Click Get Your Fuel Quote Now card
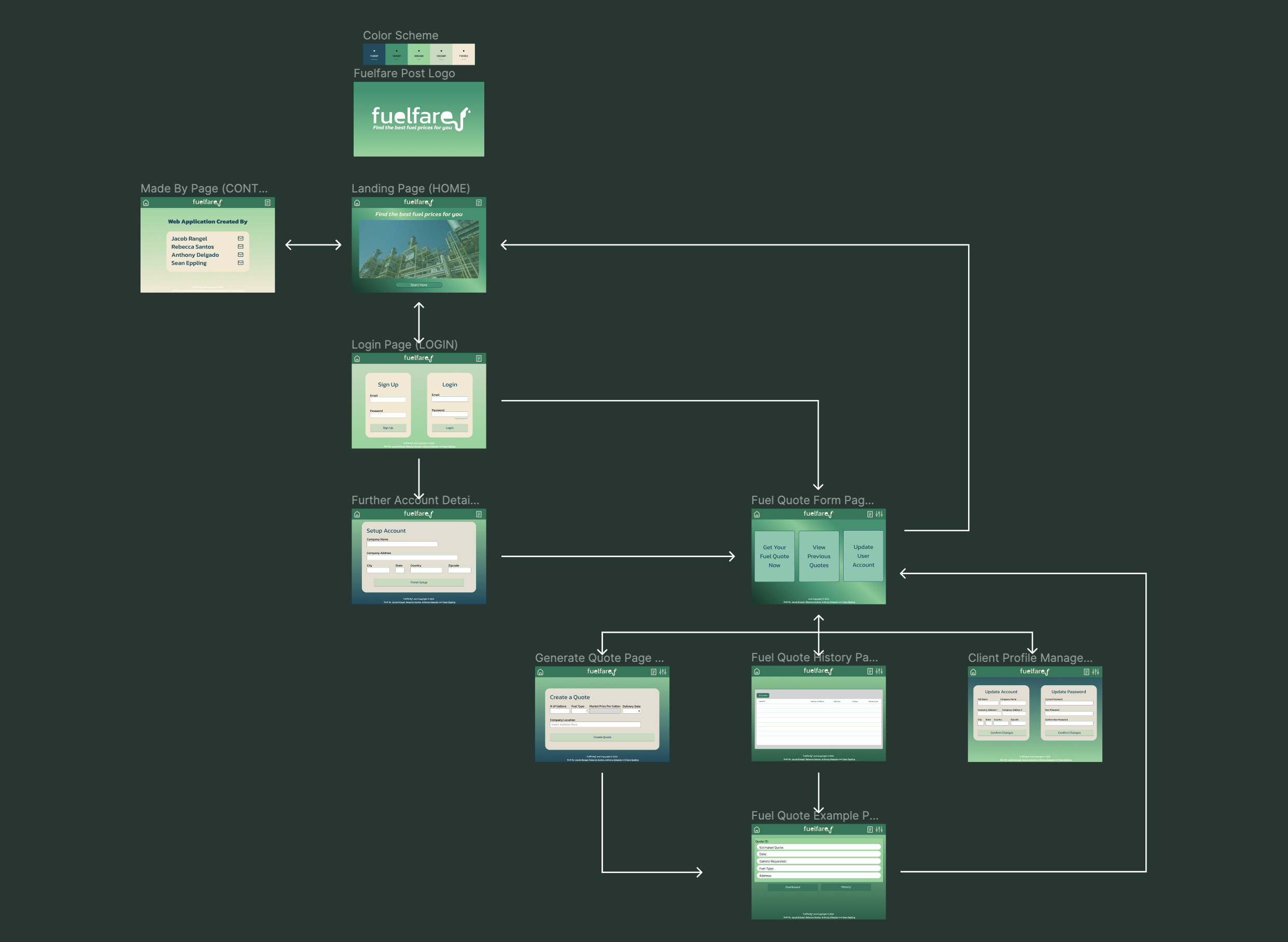The width and height of the screenshot is (1288, 942). [774, 556]
